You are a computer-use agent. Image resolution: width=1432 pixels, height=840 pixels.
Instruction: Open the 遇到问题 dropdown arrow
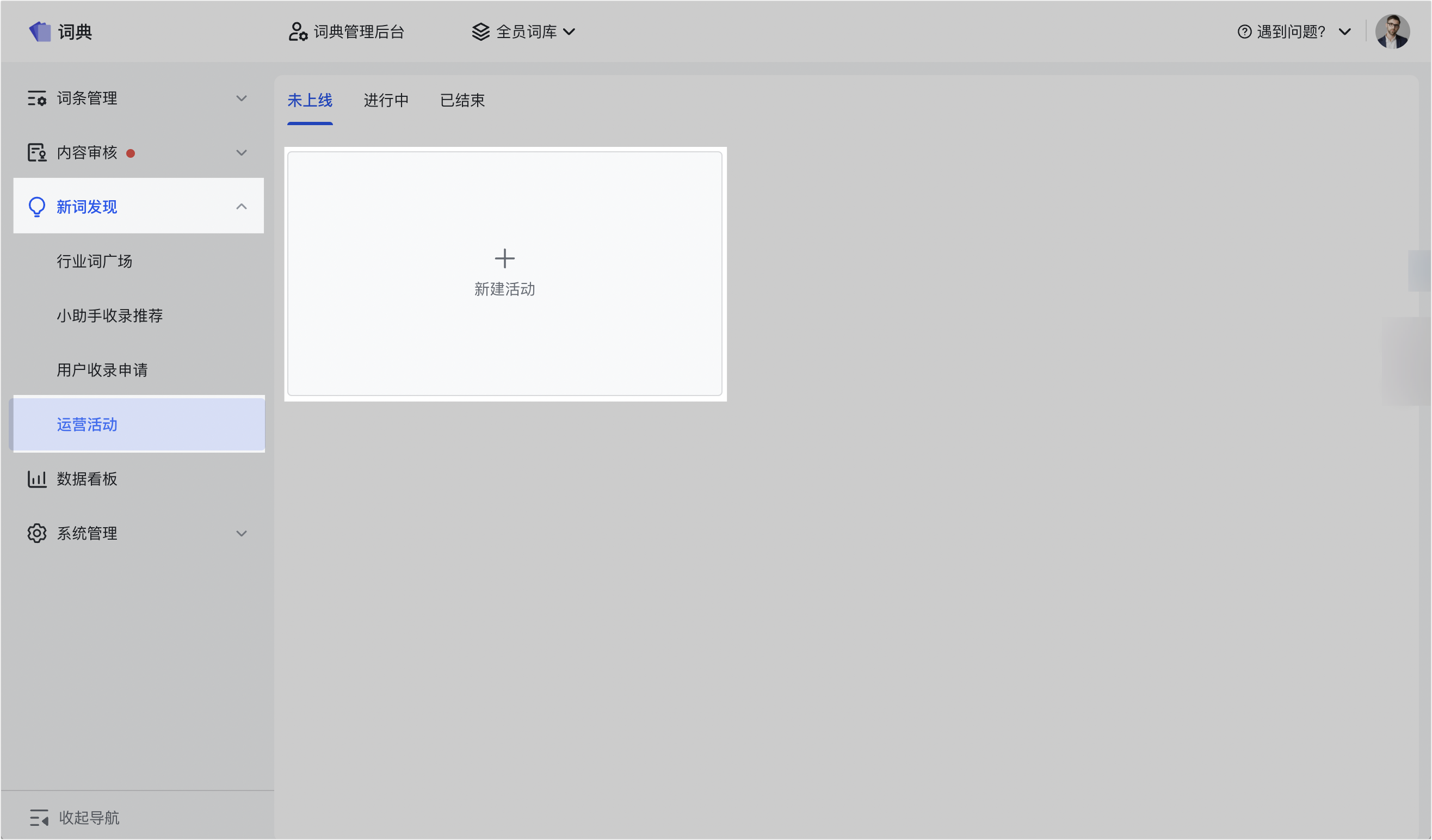[1344, 32]
